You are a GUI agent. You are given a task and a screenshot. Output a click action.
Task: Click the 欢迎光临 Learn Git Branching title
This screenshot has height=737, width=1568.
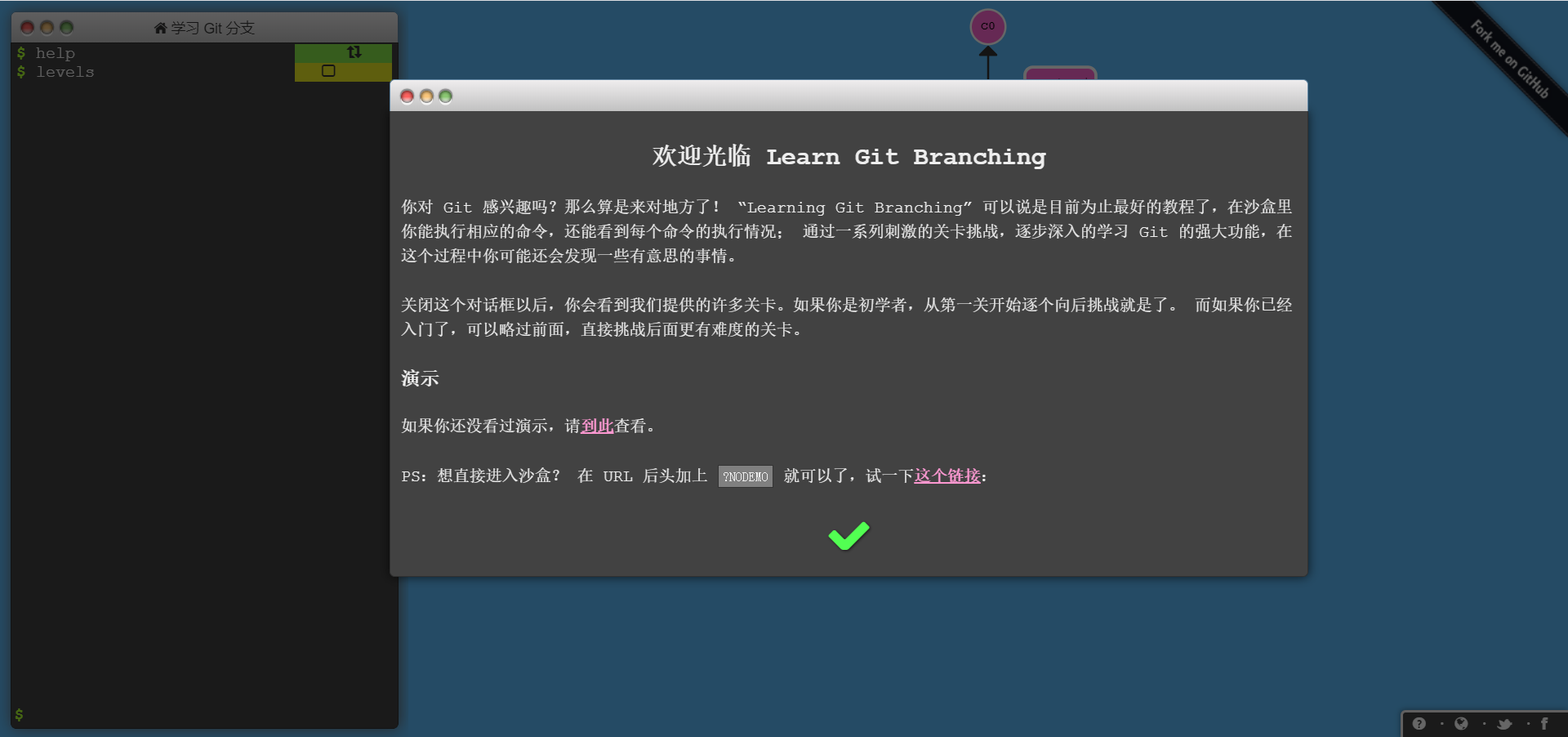click(849, 156)
